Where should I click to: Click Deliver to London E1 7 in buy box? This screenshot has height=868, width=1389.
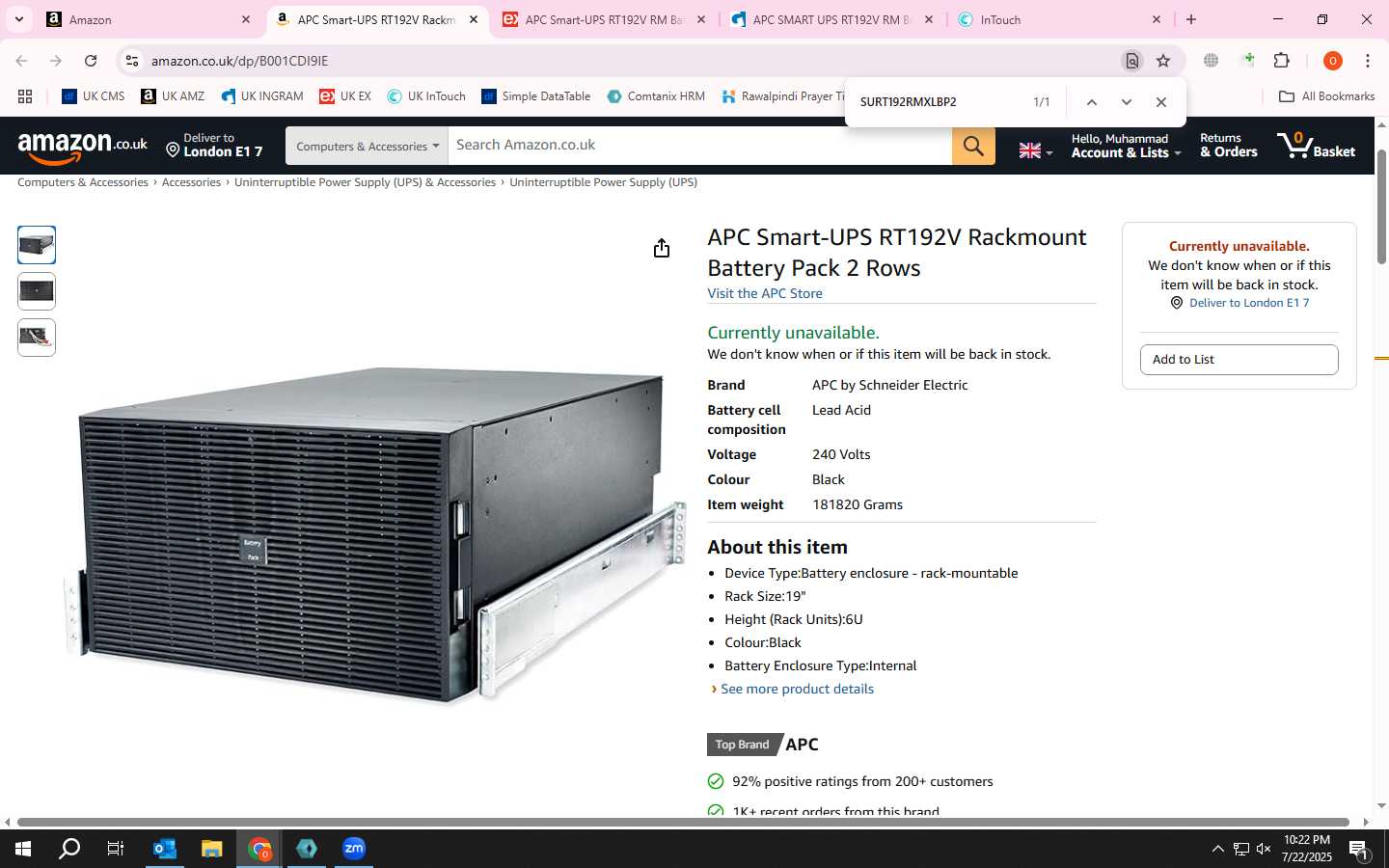click(1248, 303)
